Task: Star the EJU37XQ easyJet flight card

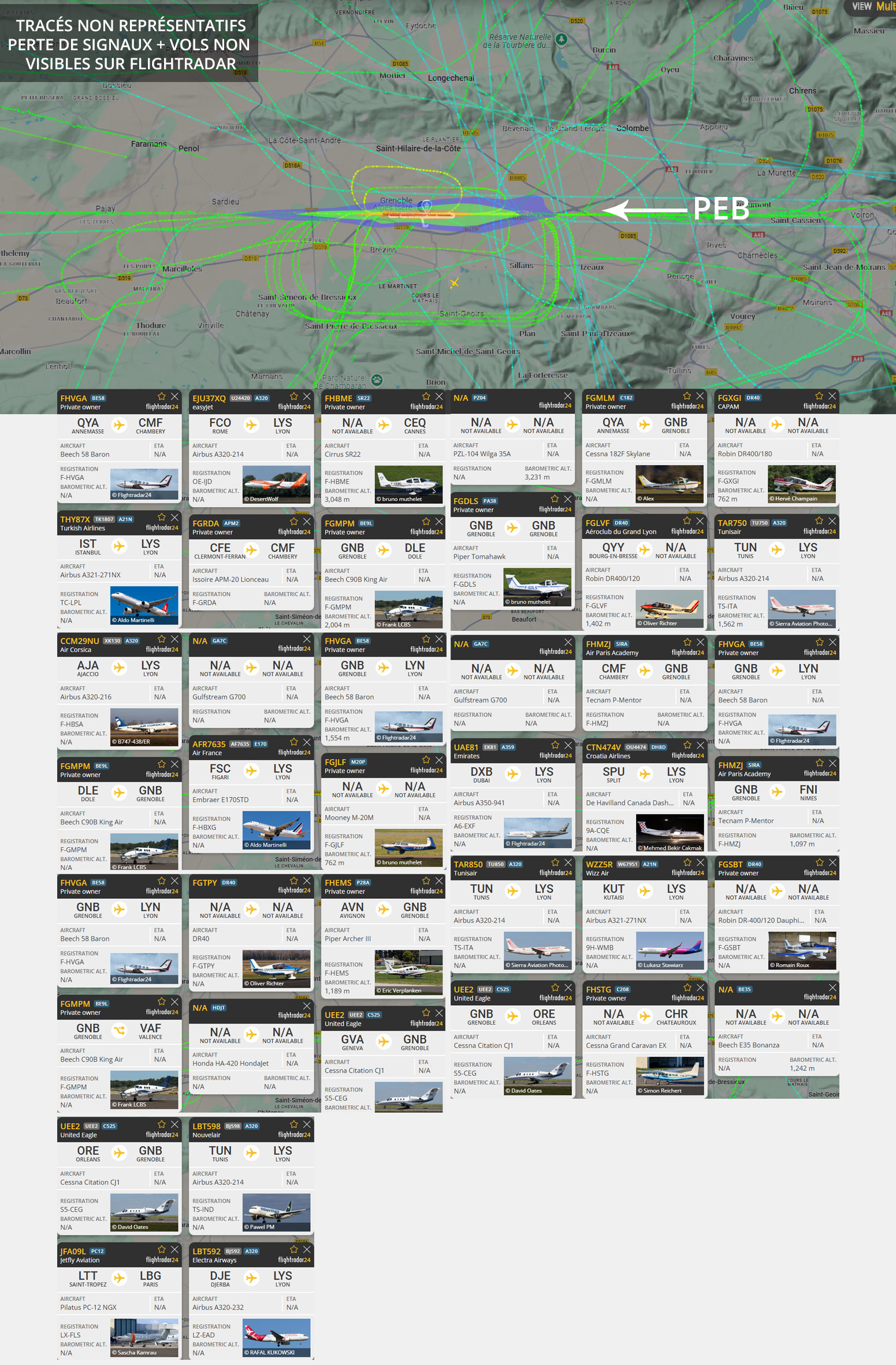Action: click(293, 396)
